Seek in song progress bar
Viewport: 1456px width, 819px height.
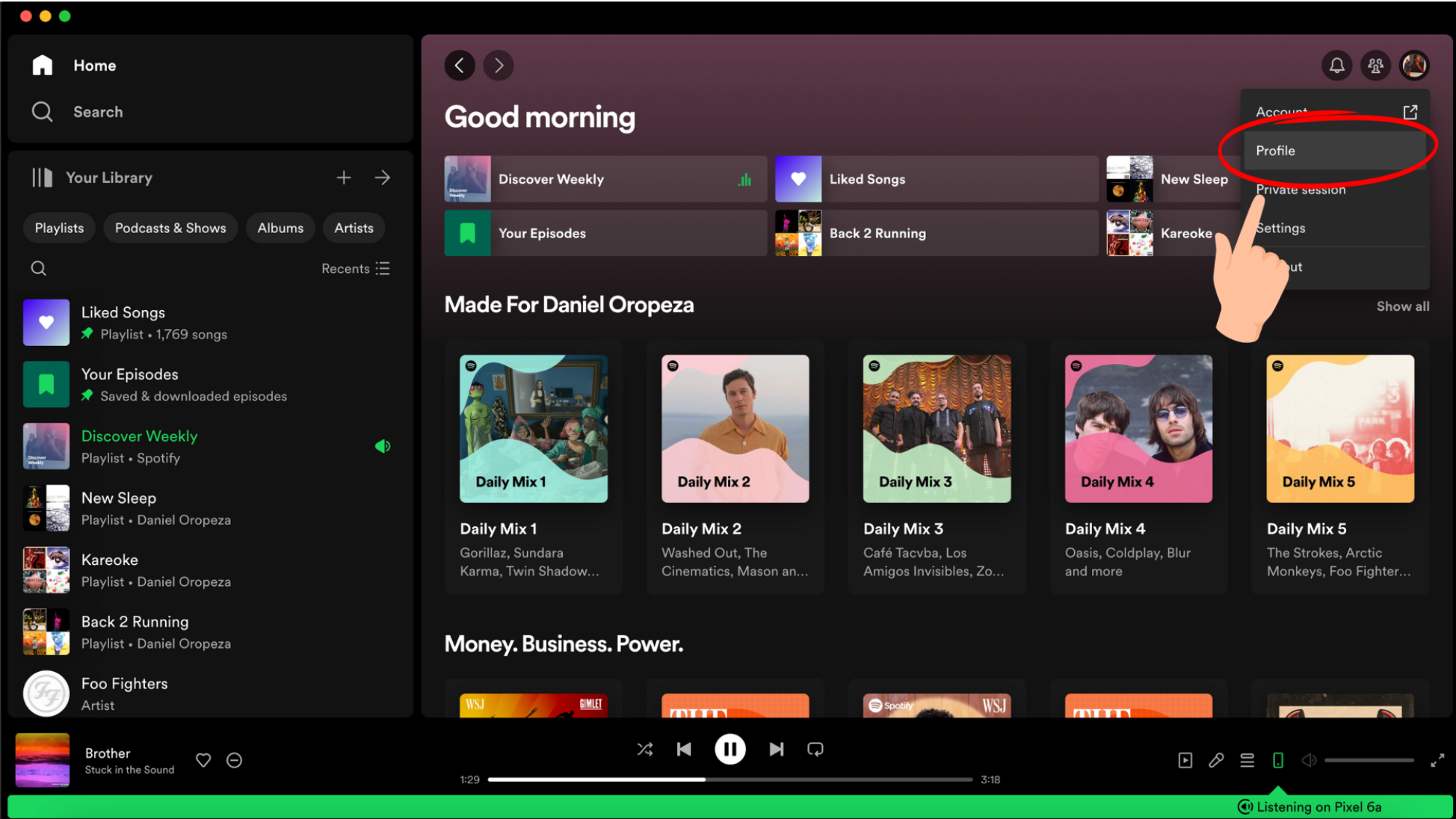pyautogui.click(x=729, y=780)
